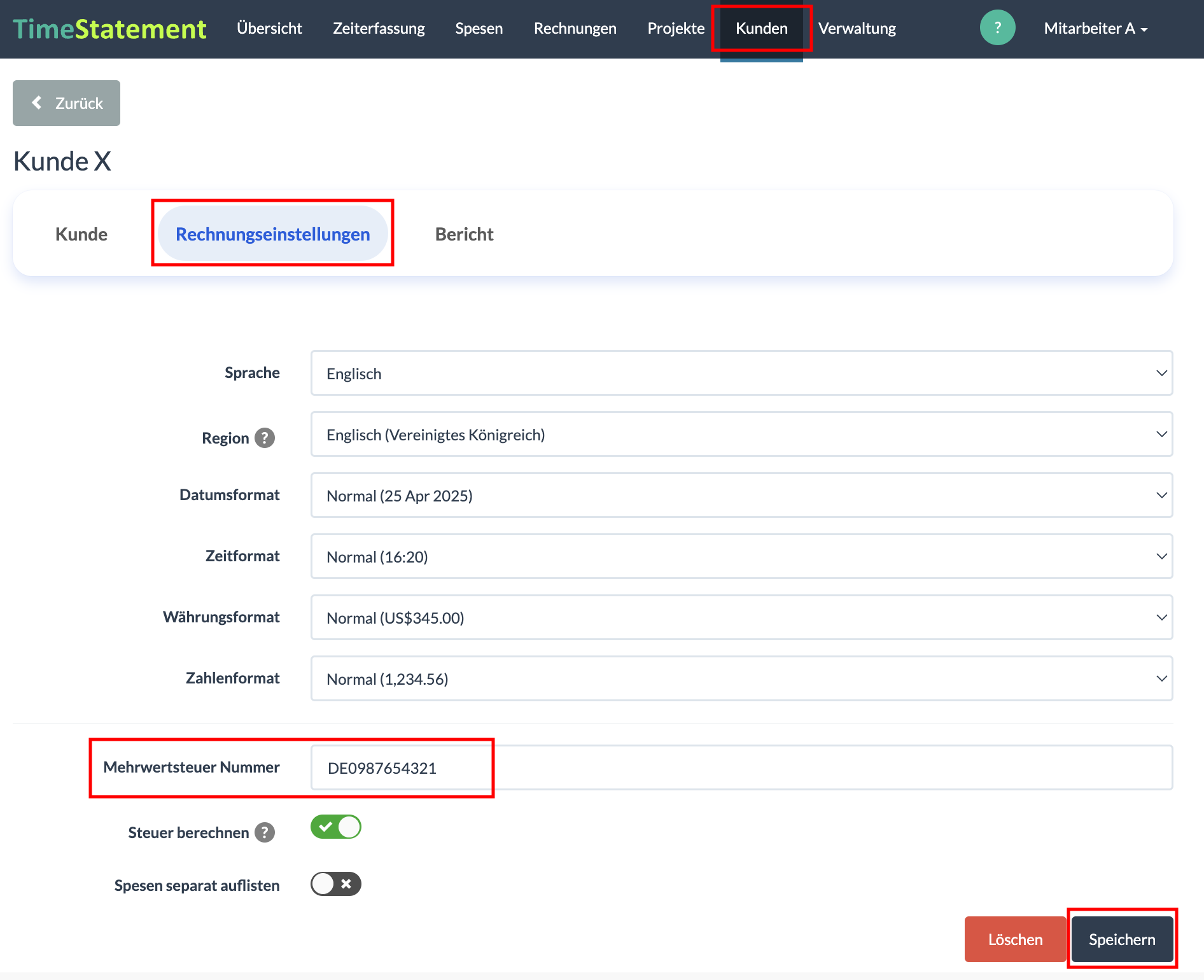Open the Sprache dropdown

pyautogui.click(x=741, y=373)
